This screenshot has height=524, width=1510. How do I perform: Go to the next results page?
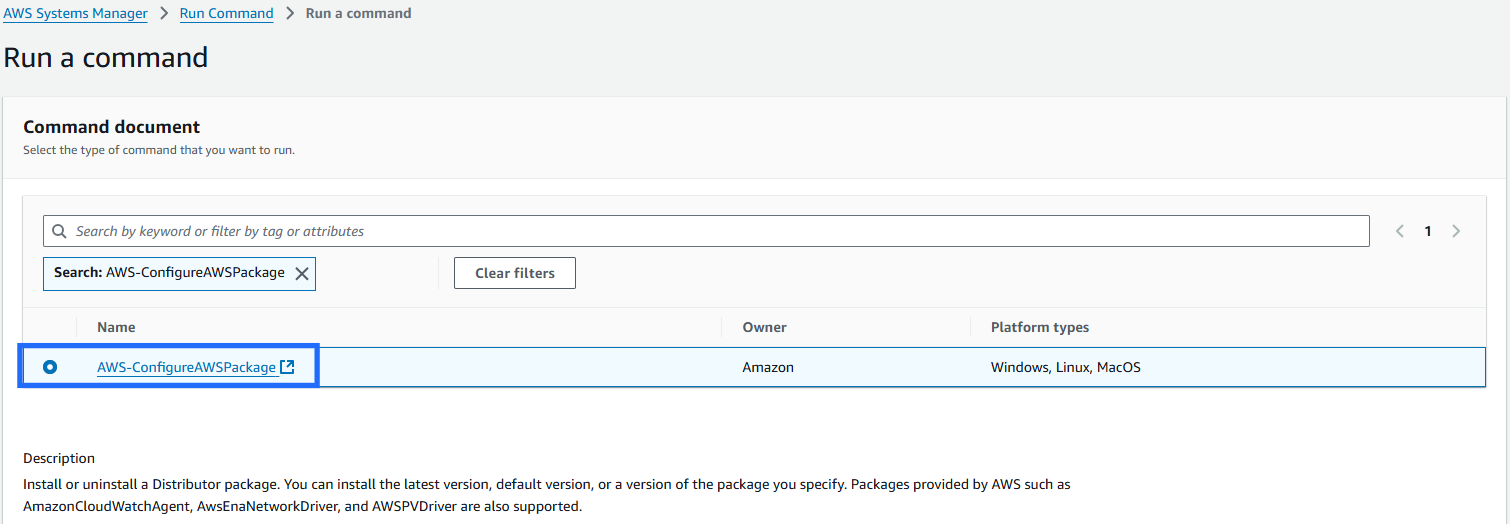(x=1456, y=231)
